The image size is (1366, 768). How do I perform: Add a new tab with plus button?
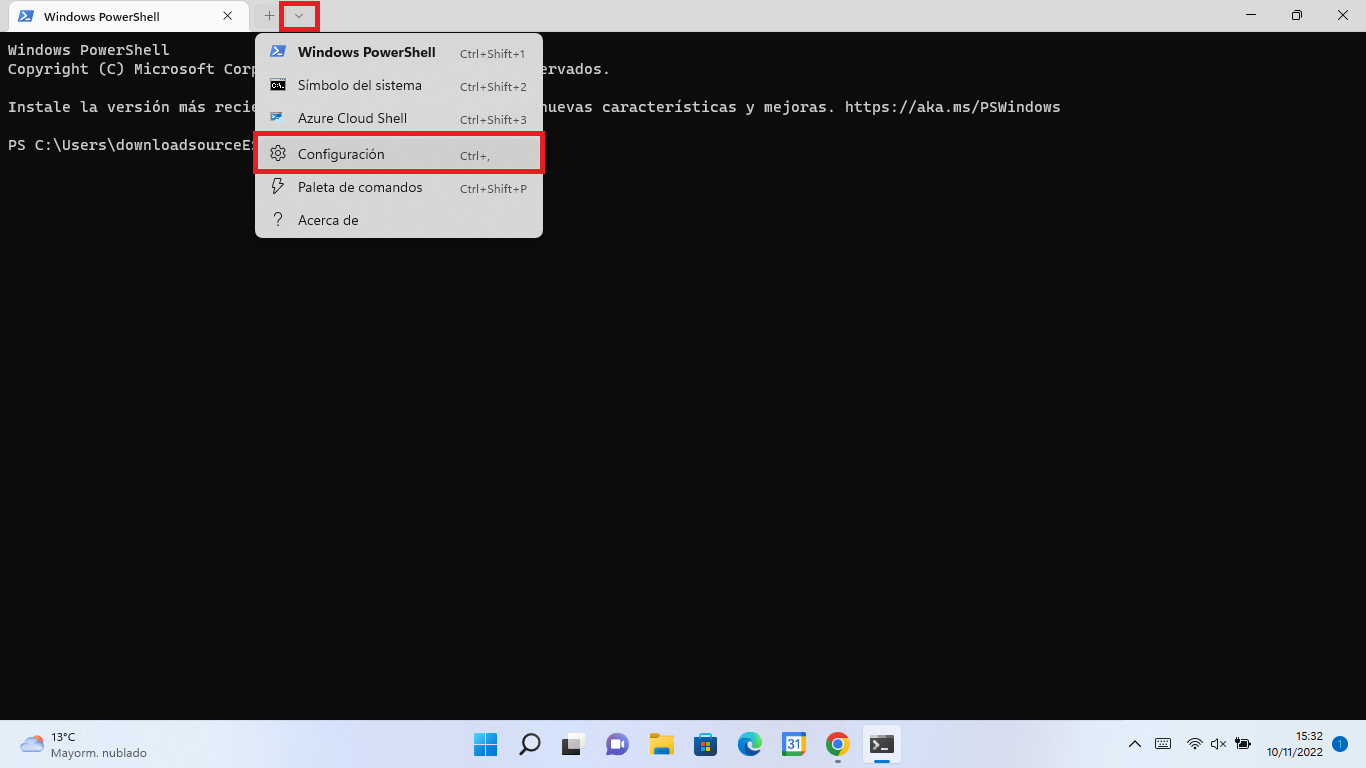pos(269,16)
